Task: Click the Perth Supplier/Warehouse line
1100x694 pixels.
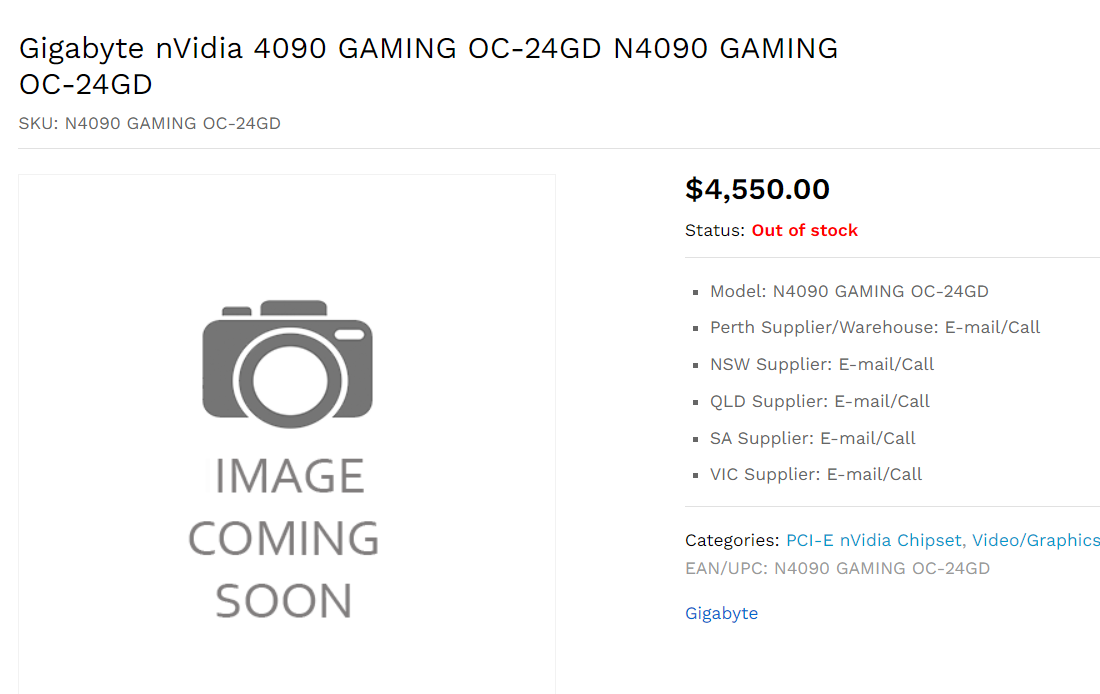Action: coord(875,328)
